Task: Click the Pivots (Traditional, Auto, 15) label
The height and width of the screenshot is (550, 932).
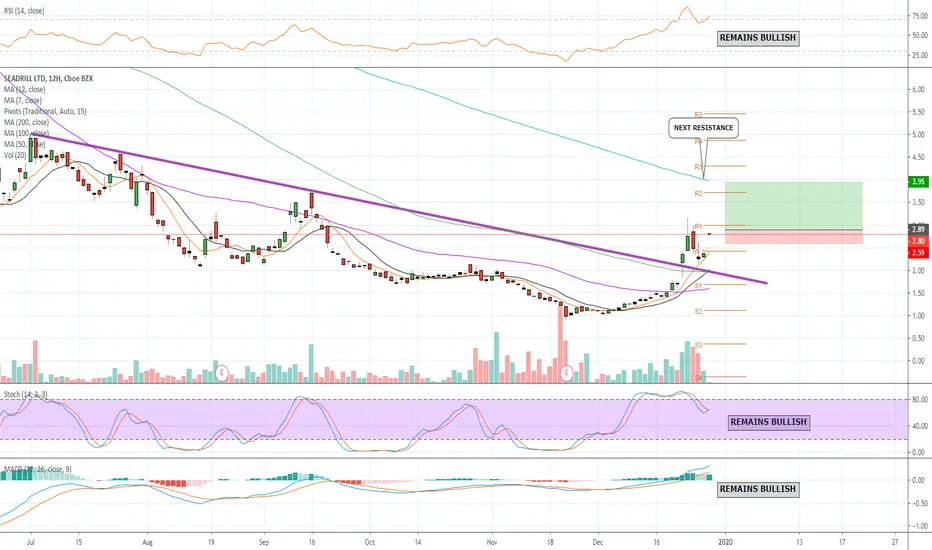Action: 45,111
